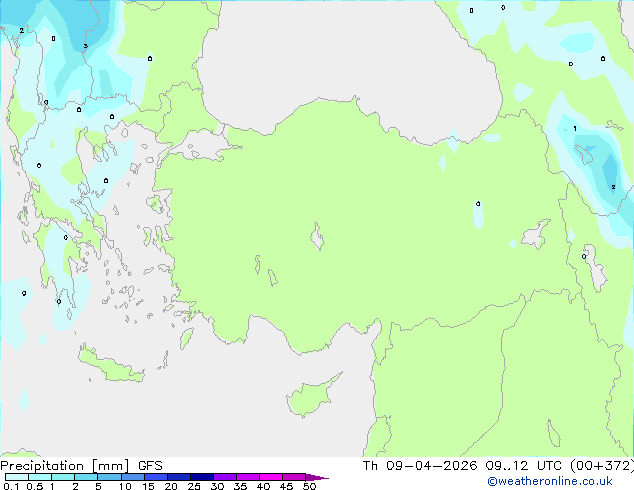Viewport: 634px width, 490px height.
Task: Click the weatheronline.co.uk link text
Action: click(x=550, y=481)
